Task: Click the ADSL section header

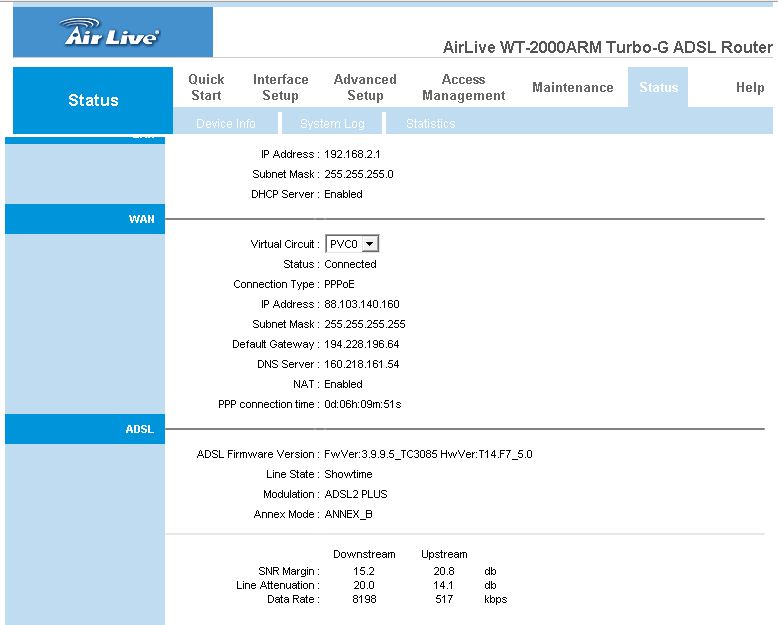Action: pos(85,429)
